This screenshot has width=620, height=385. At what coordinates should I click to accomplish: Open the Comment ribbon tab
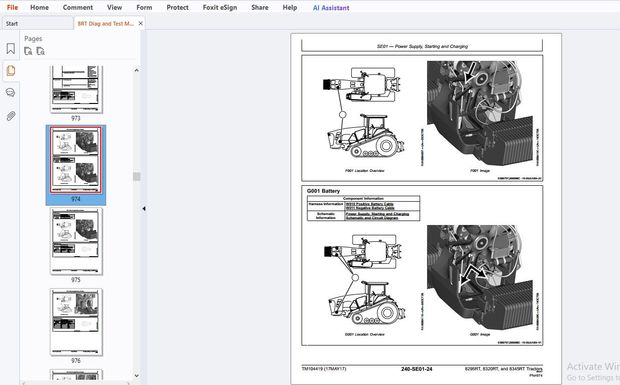[78, 7]
